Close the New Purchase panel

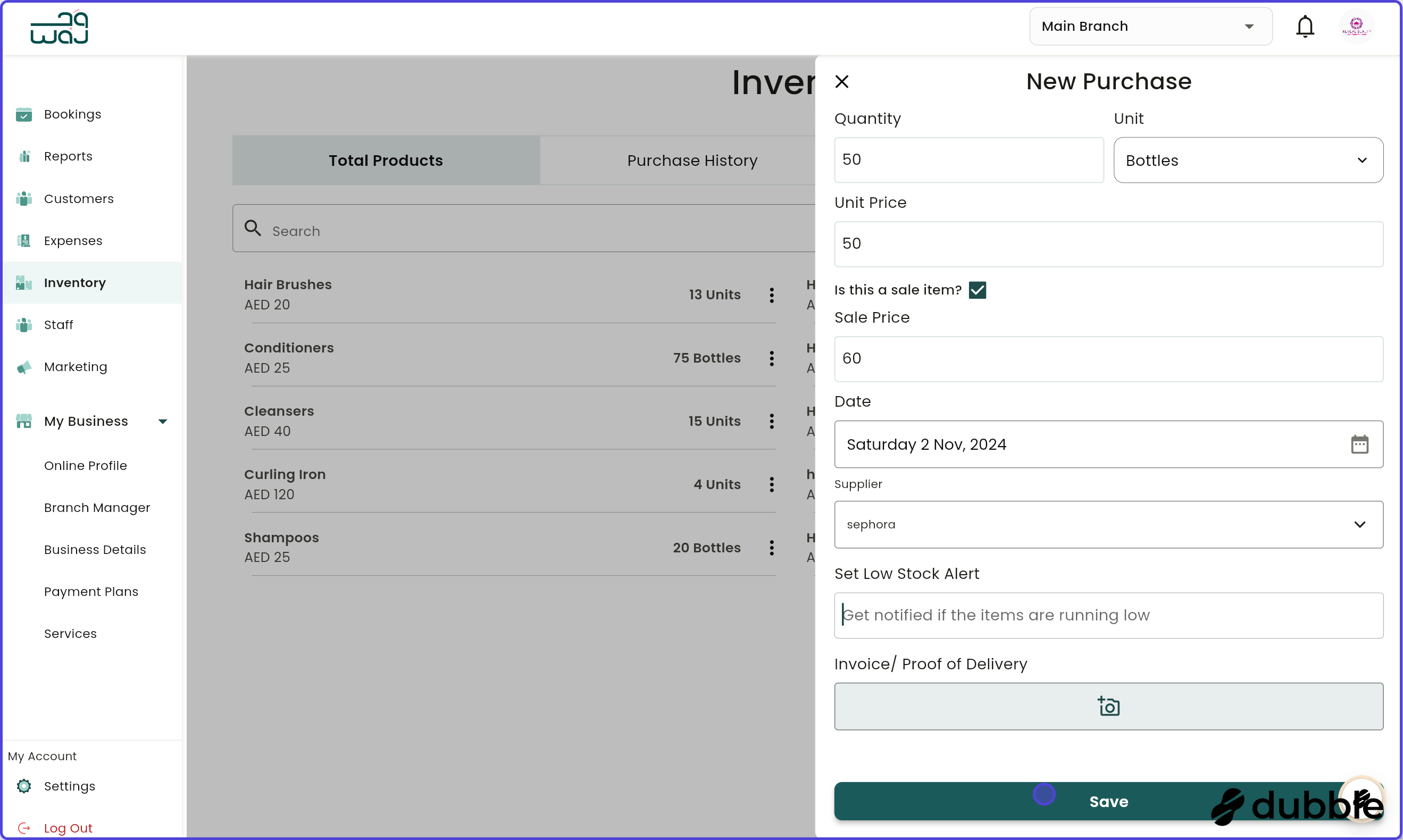[x=841, y=82]
